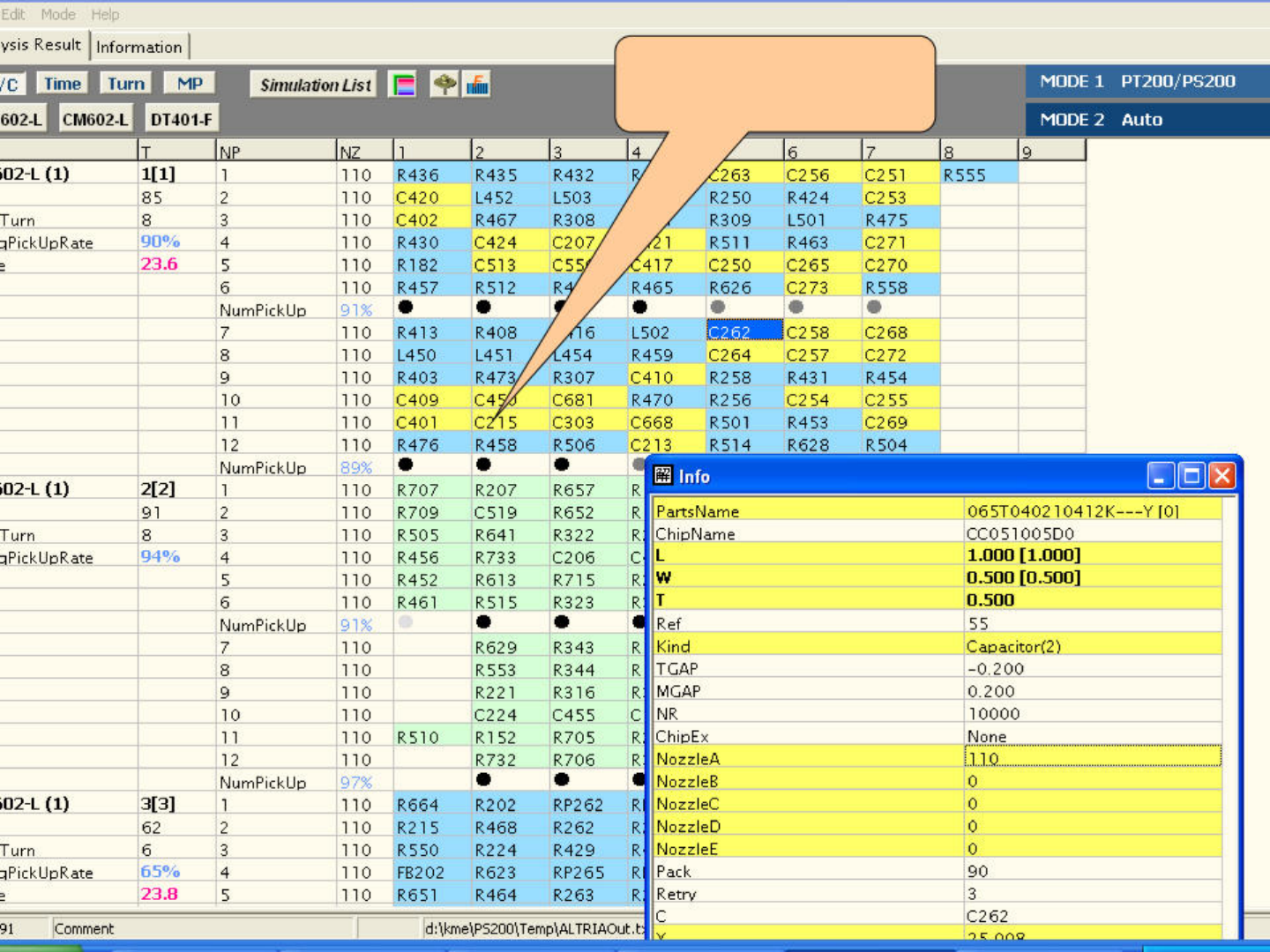The width and height of the screenshot is (1270, 952).
Task: Click the pickup dot under column 1
Action: [x=406, y=308]
